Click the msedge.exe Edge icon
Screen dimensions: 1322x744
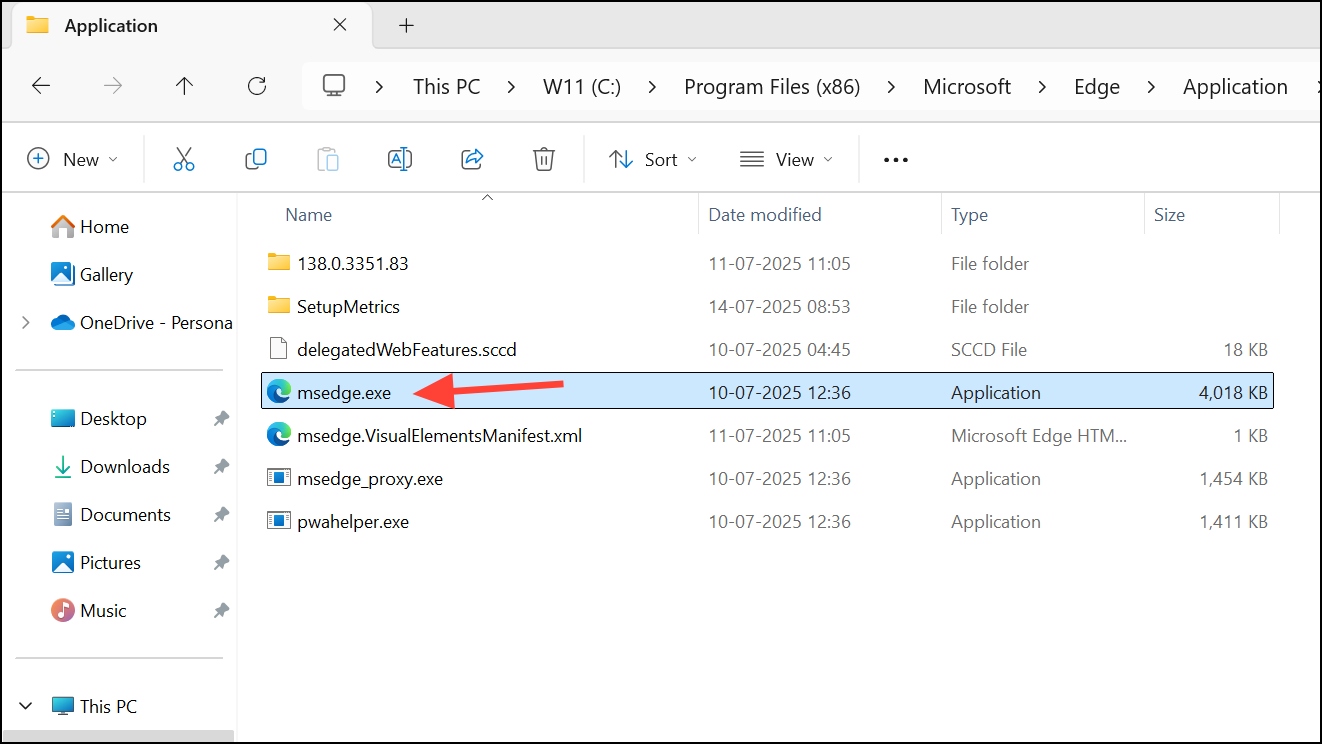coord(279,393)
